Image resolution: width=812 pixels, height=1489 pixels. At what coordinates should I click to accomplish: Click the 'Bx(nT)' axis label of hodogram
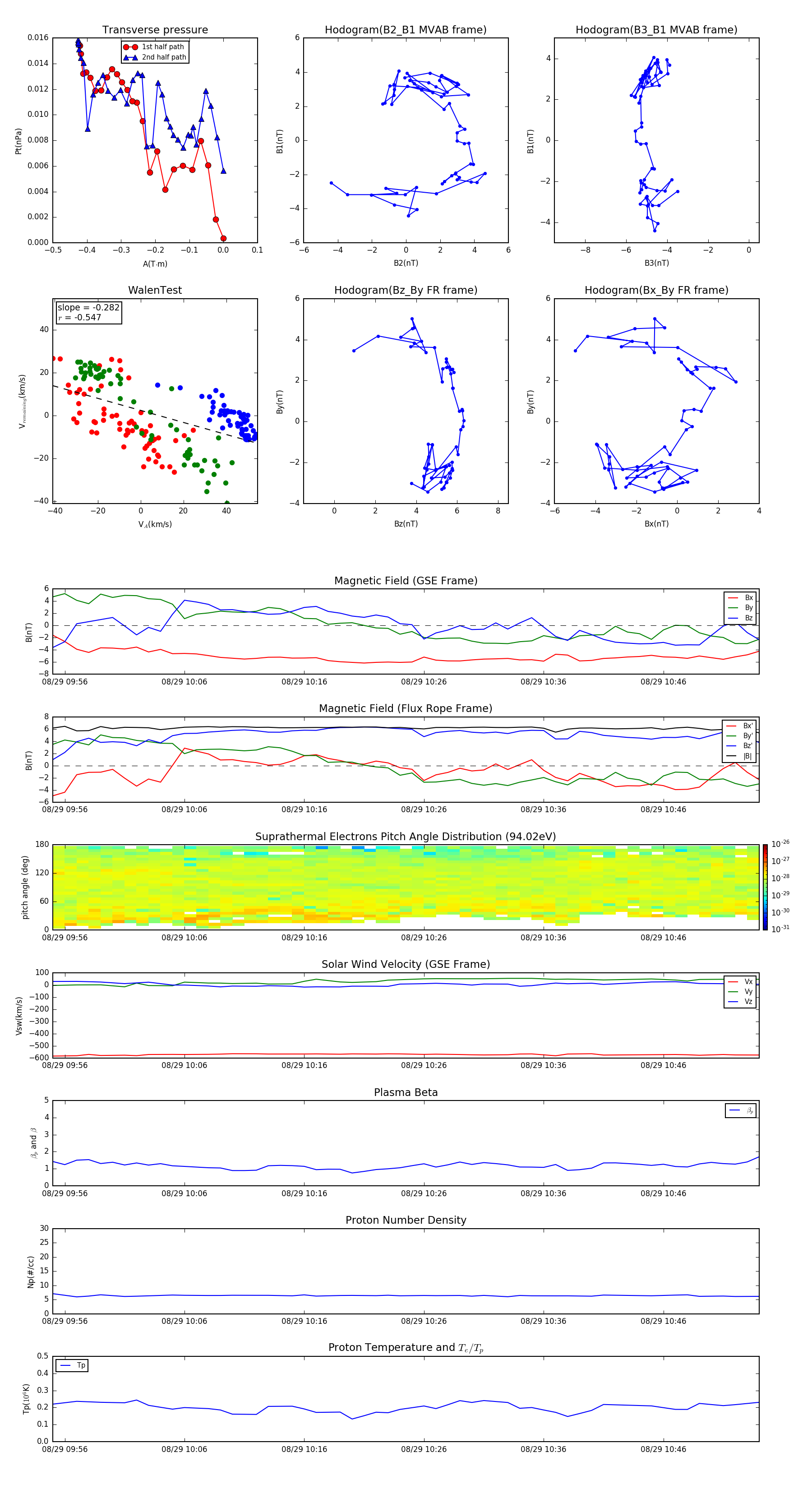[x=656, y=524]
